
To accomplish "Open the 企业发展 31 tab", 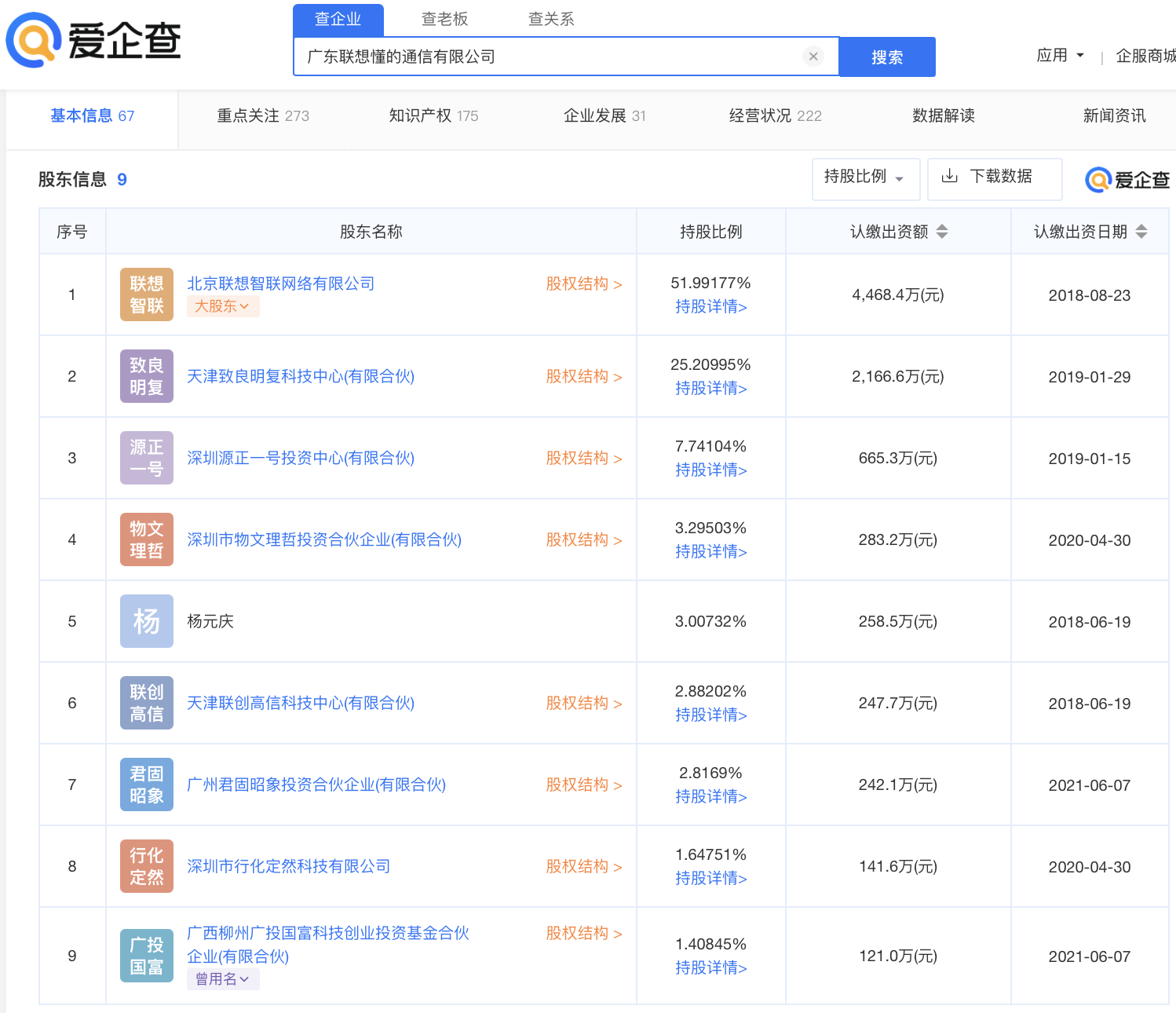I will [604, 116].
